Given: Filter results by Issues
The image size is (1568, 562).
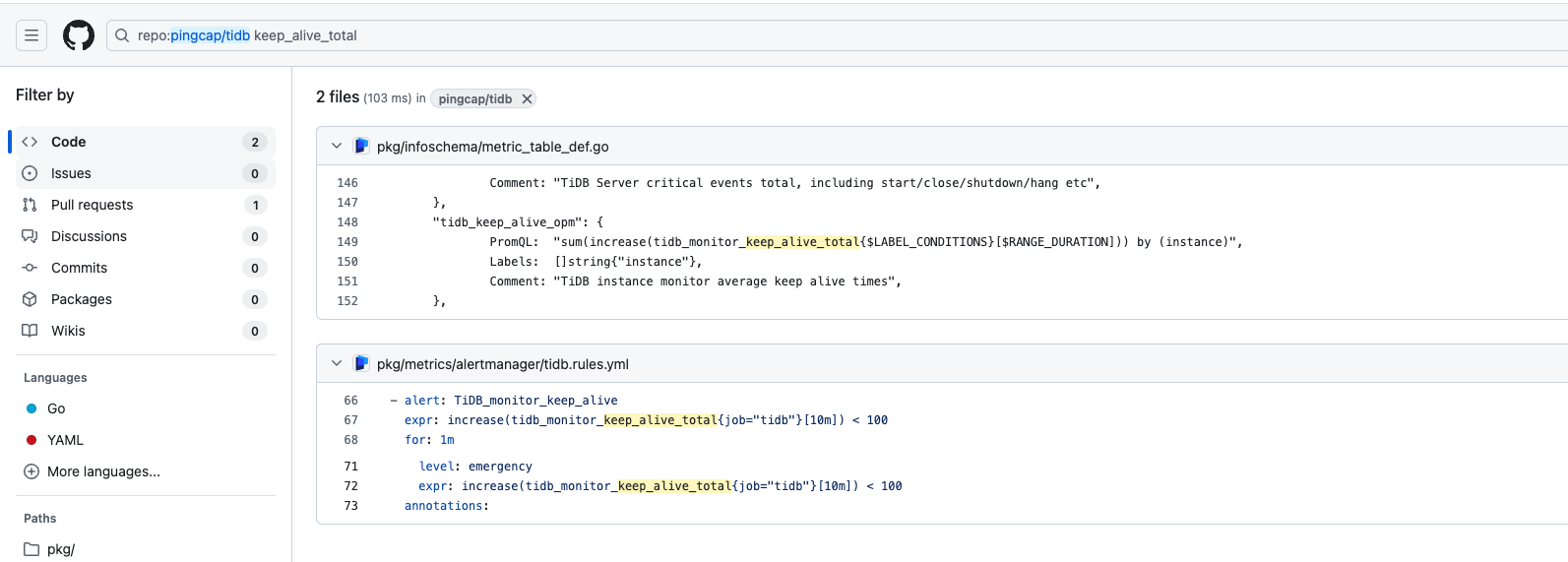Looking at the screenshot, I should (x=71, y=173).
